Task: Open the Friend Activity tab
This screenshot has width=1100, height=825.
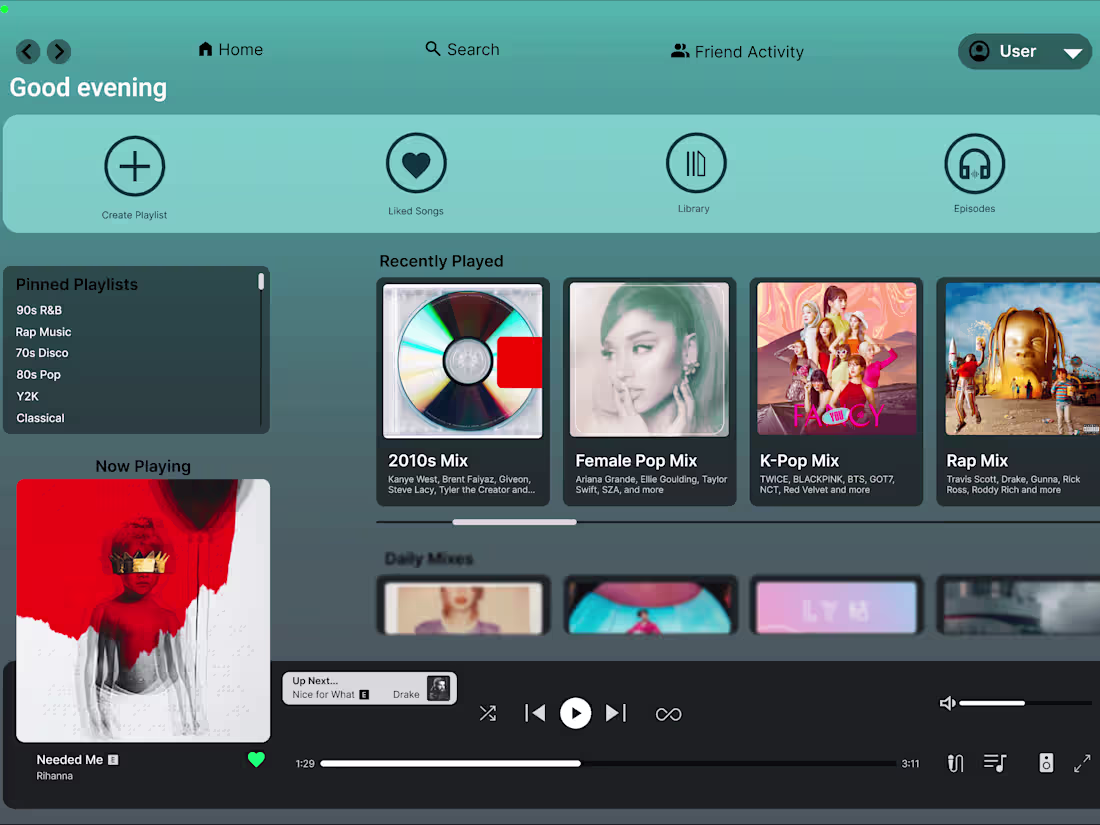Action: pos(737,51)
